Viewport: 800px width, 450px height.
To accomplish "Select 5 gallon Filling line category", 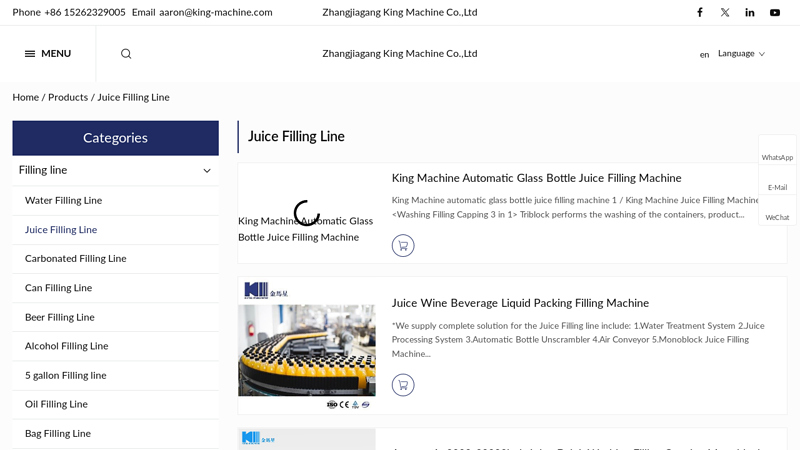I will point(115,376).
